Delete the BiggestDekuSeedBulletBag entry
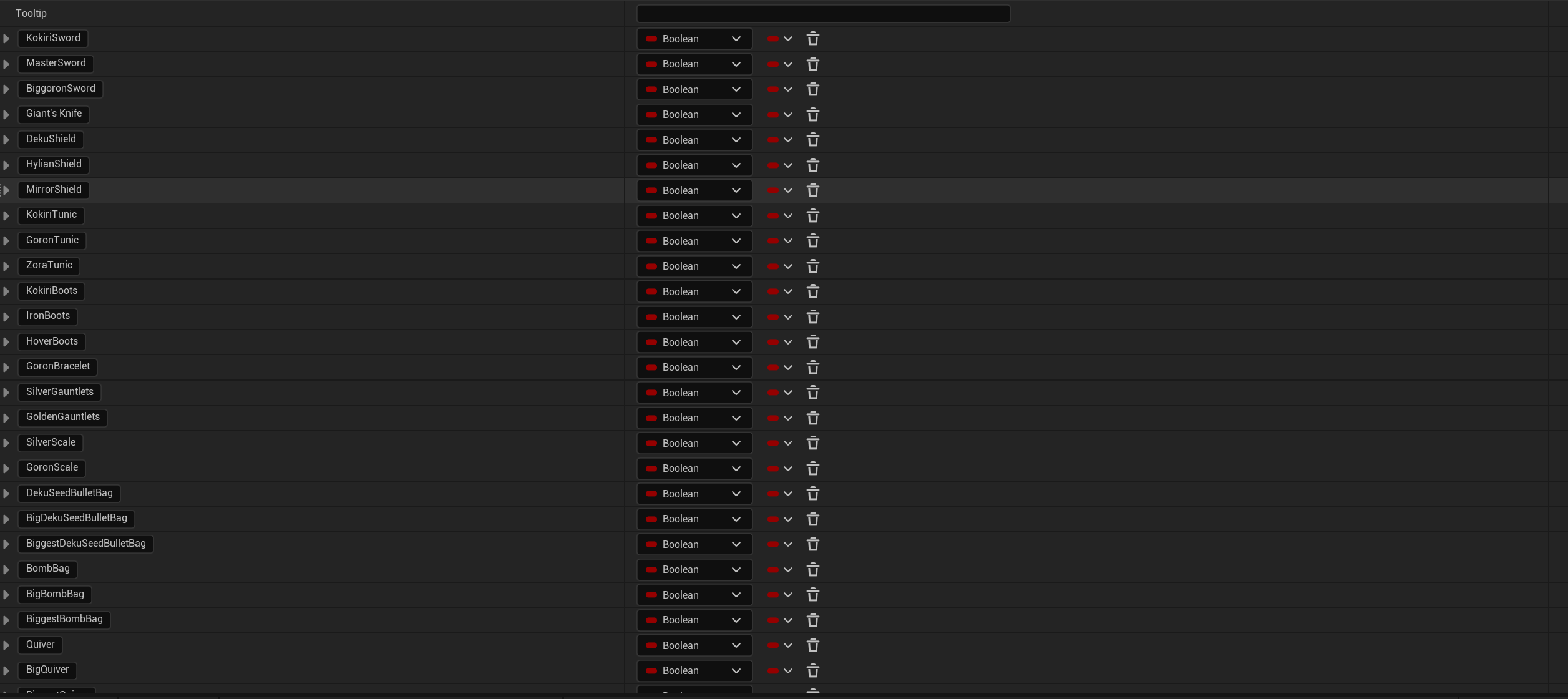This screenshot has height=699, width=1568. tap(812, 544)
